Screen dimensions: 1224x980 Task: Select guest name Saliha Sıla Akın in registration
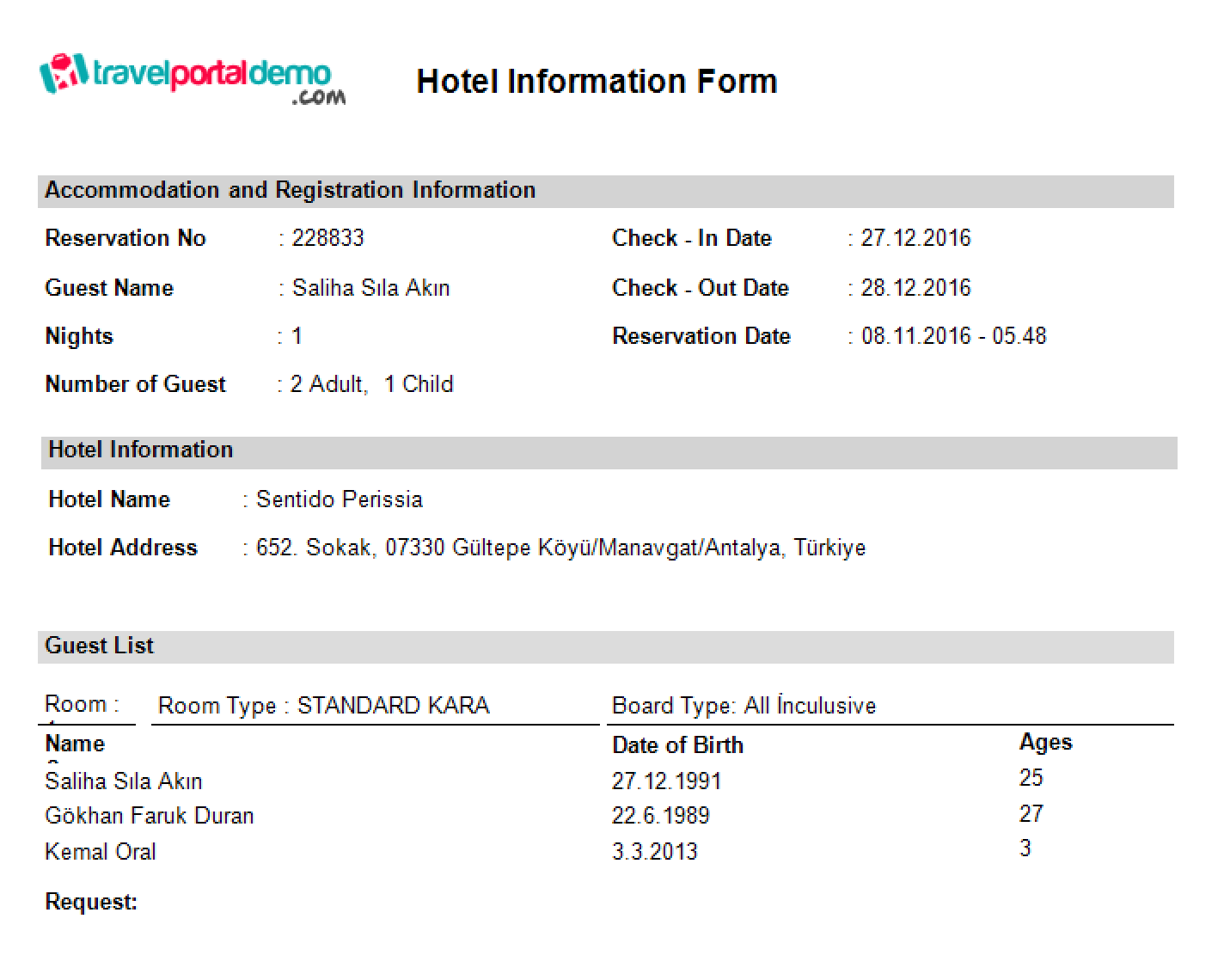tap(370, 288)
